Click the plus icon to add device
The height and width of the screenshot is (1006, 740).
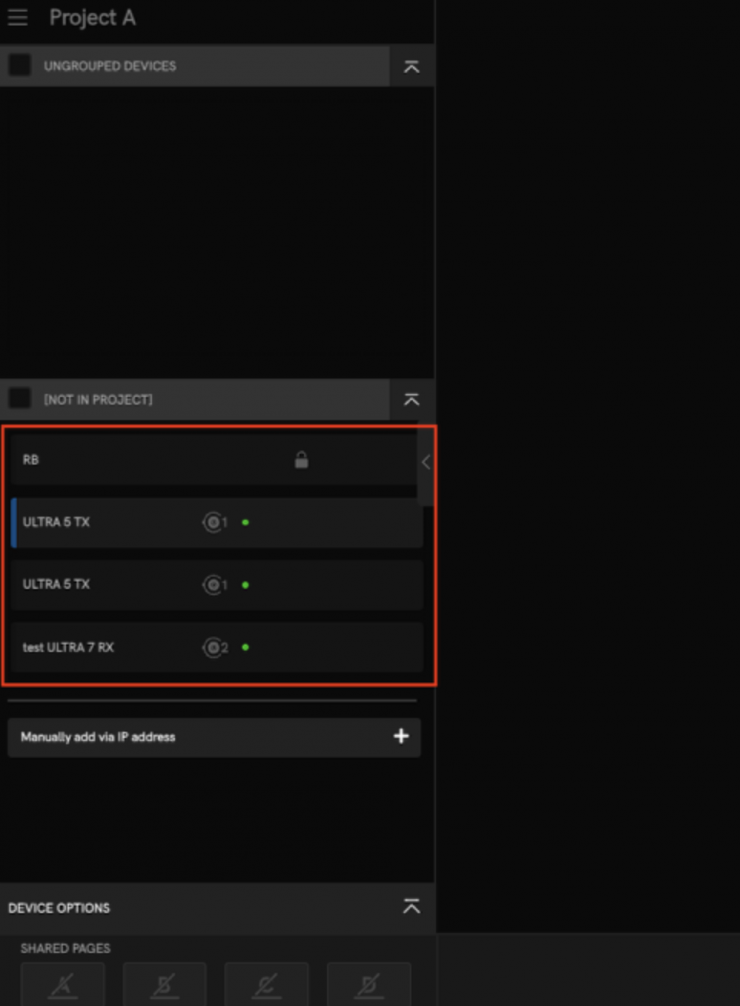(x=401, y=737)
